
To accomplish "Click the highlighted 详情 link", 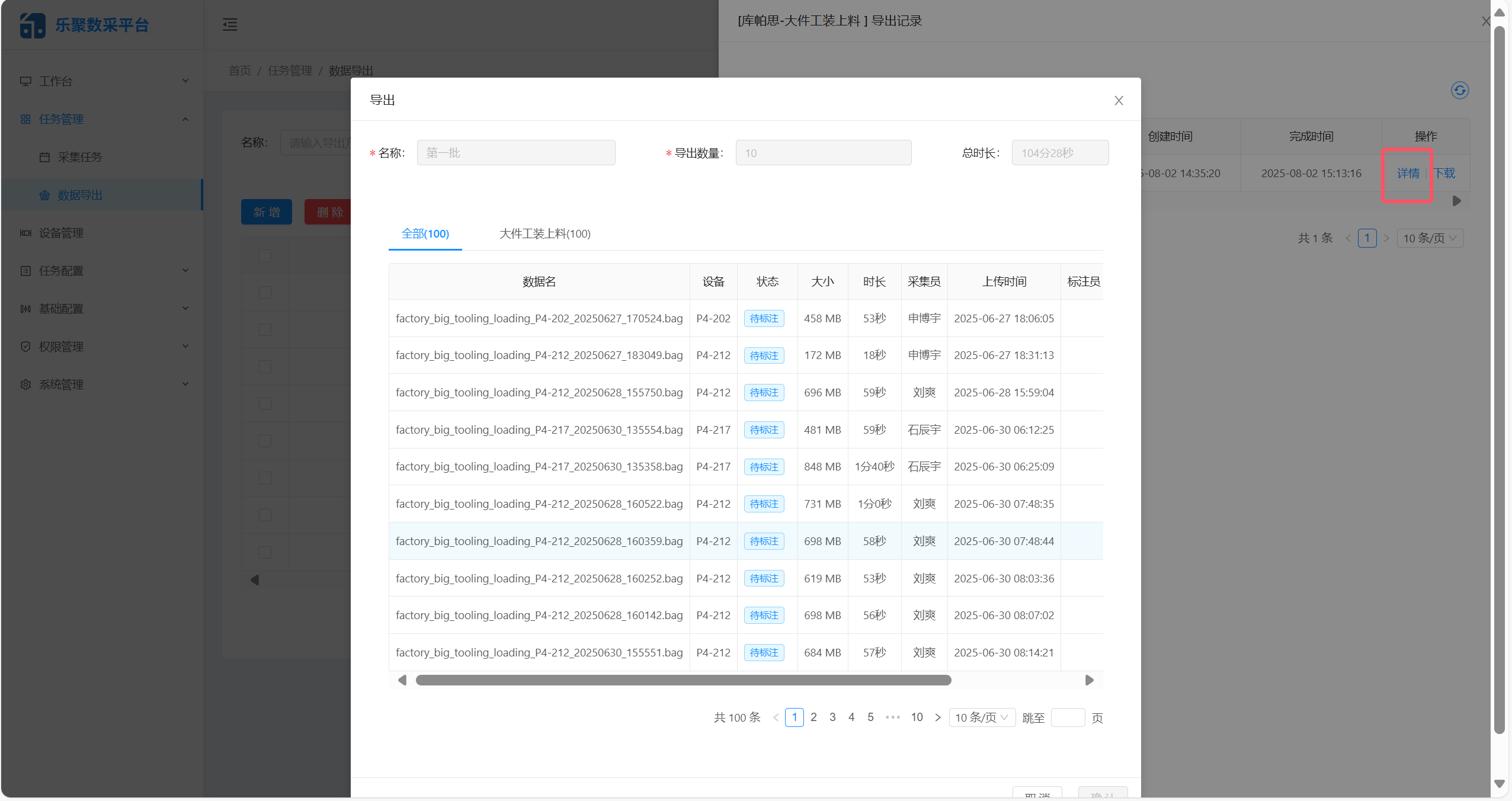I will click(x=1407, y=173).
